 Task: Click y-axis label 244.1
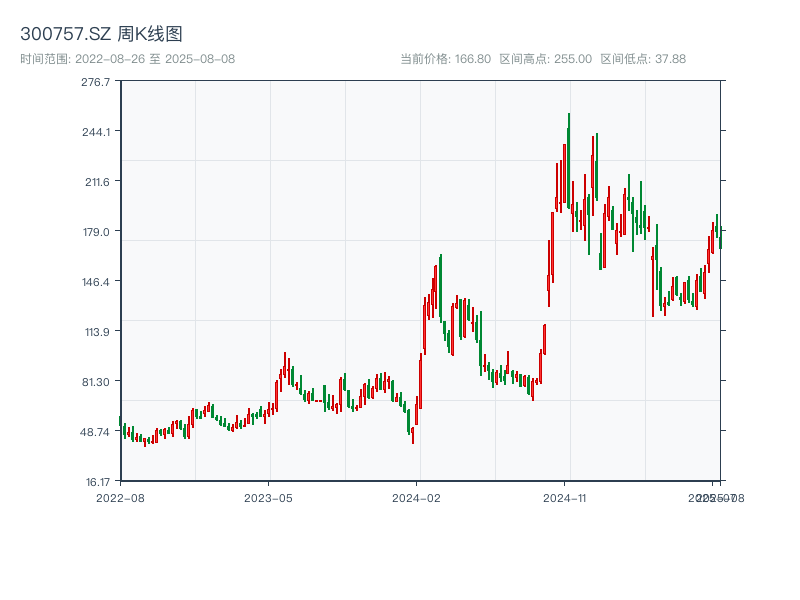click(96, 132)
